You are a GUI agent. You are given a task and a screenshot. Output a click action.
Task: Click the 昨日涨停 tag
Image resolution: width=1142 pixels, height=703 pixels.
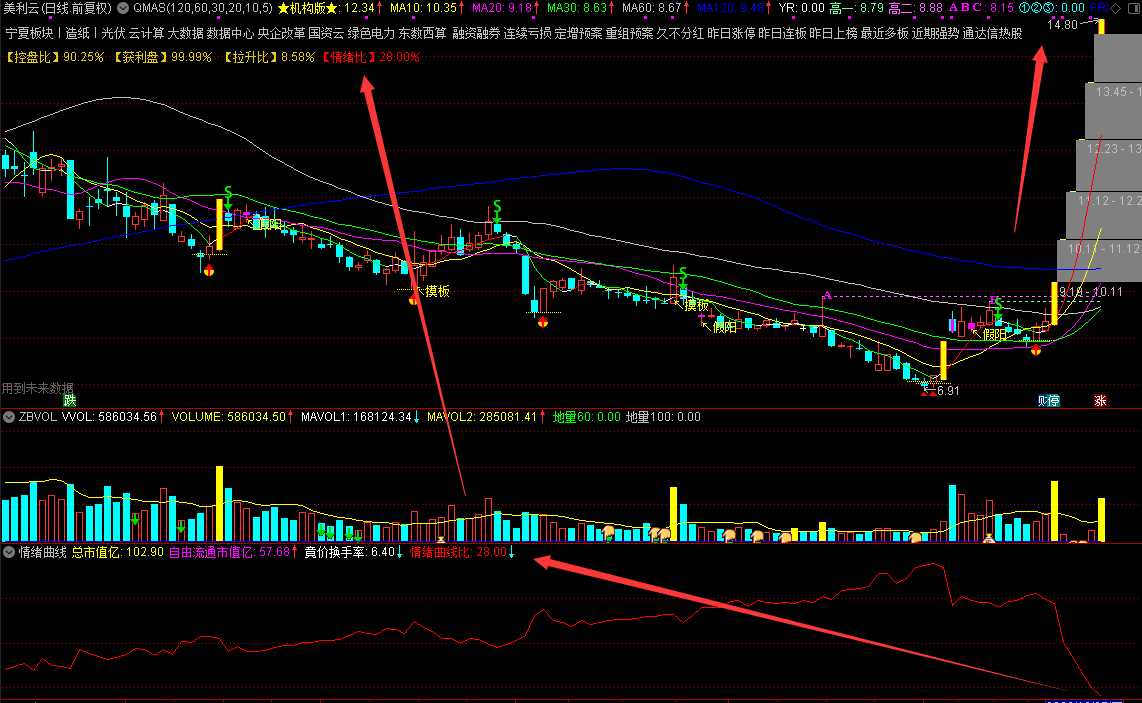[x=731, y=34]
